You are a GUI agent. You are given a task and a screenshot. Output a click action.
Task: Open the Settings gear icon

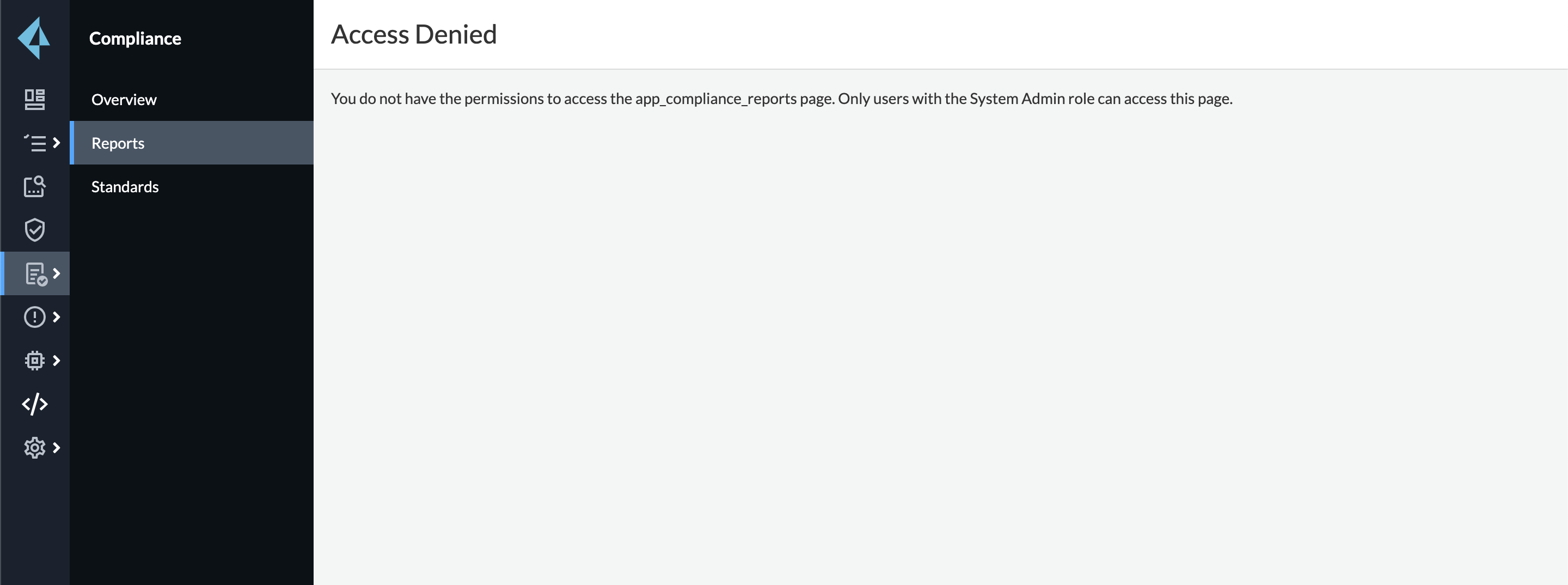pyautogui.click(x=35, y=447)
